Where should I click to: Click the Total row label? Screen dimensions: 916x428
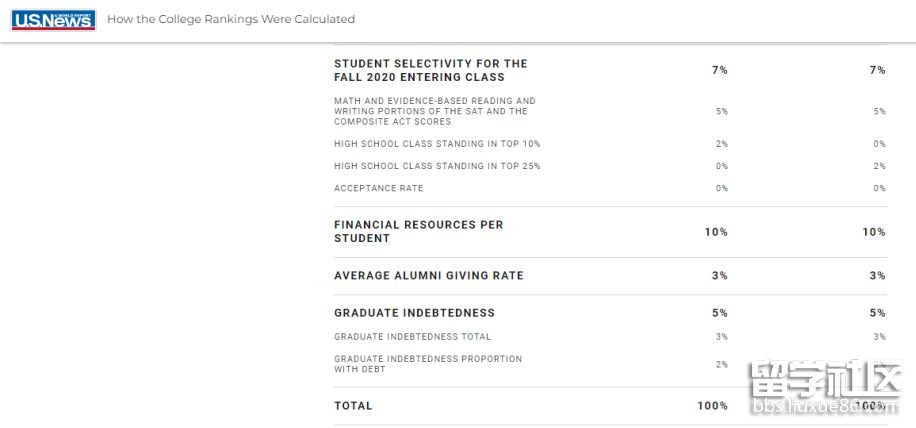click(353, 406)
